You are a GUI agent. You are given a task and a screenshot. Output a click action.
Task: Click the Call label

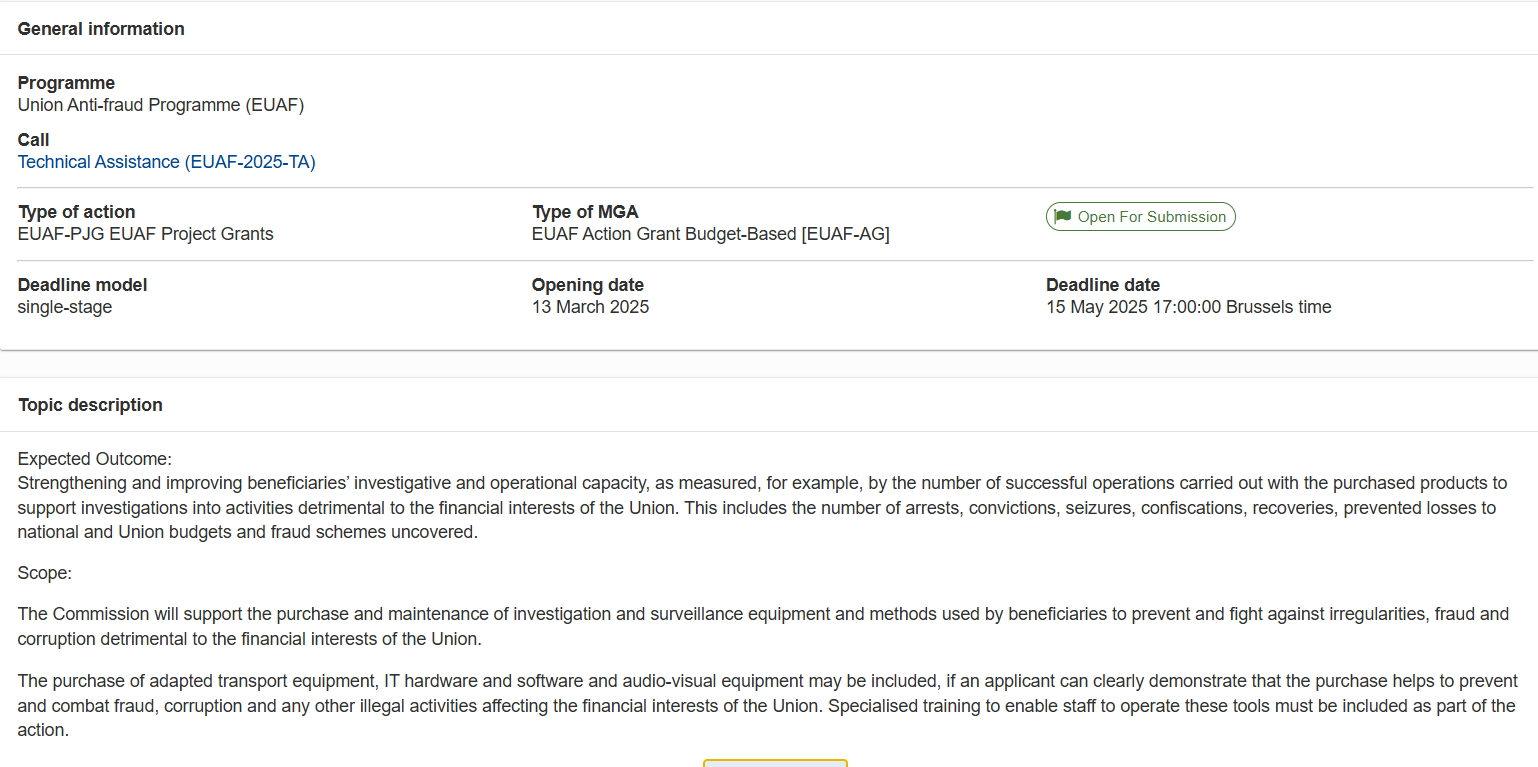(34, 140)
